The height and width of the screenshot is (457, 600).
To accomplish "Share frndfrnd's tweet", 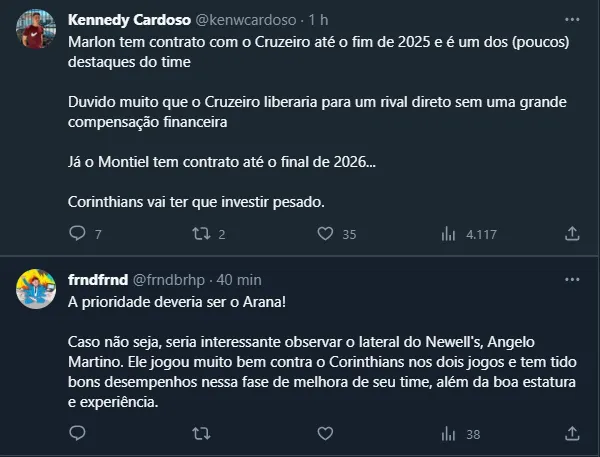I will 572,434.
